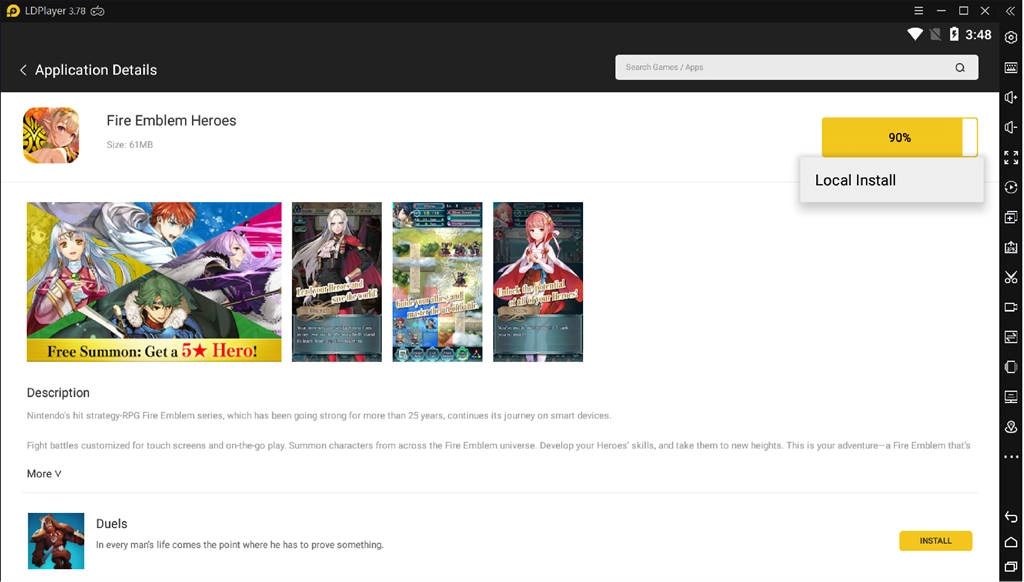Click Duels game icon
Image resolution: width=1024 pixels, height=582 pixels.
pyautogui.click(x=56, y=541)
